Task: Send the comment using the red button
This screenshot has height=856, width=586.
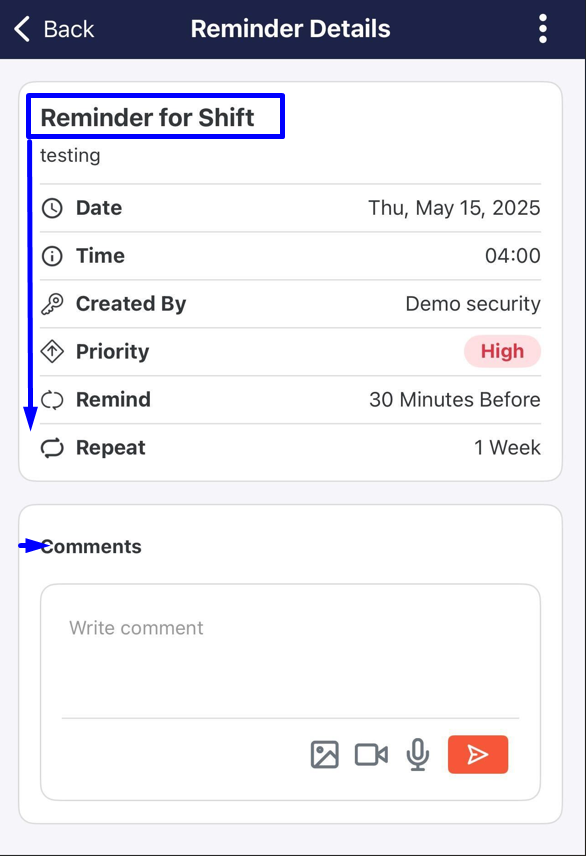Action: click(x=478, y=755)
